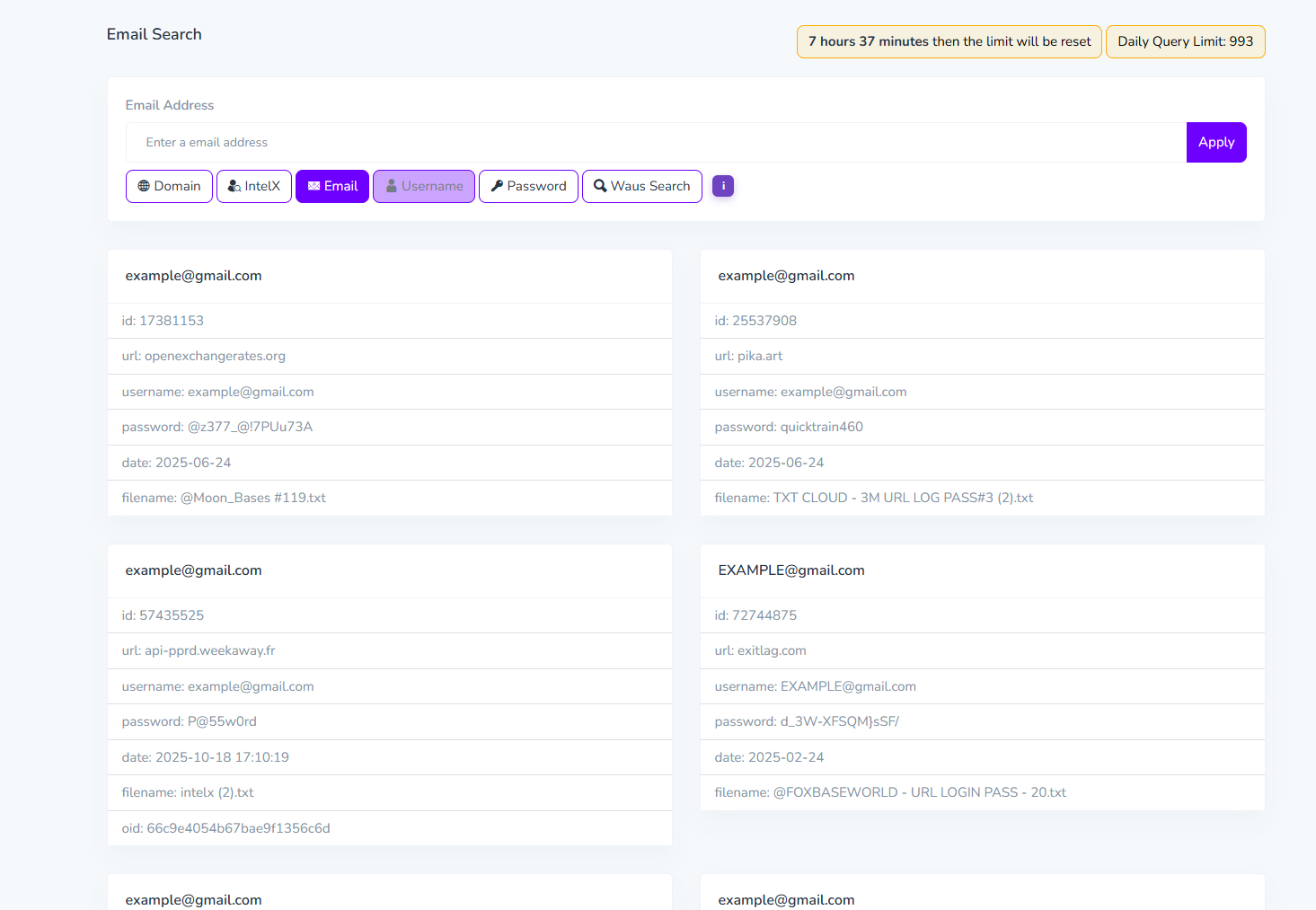1316x910 pixels.
Task: Click the openexchangerates.org url row
Action: pos(390,356)
